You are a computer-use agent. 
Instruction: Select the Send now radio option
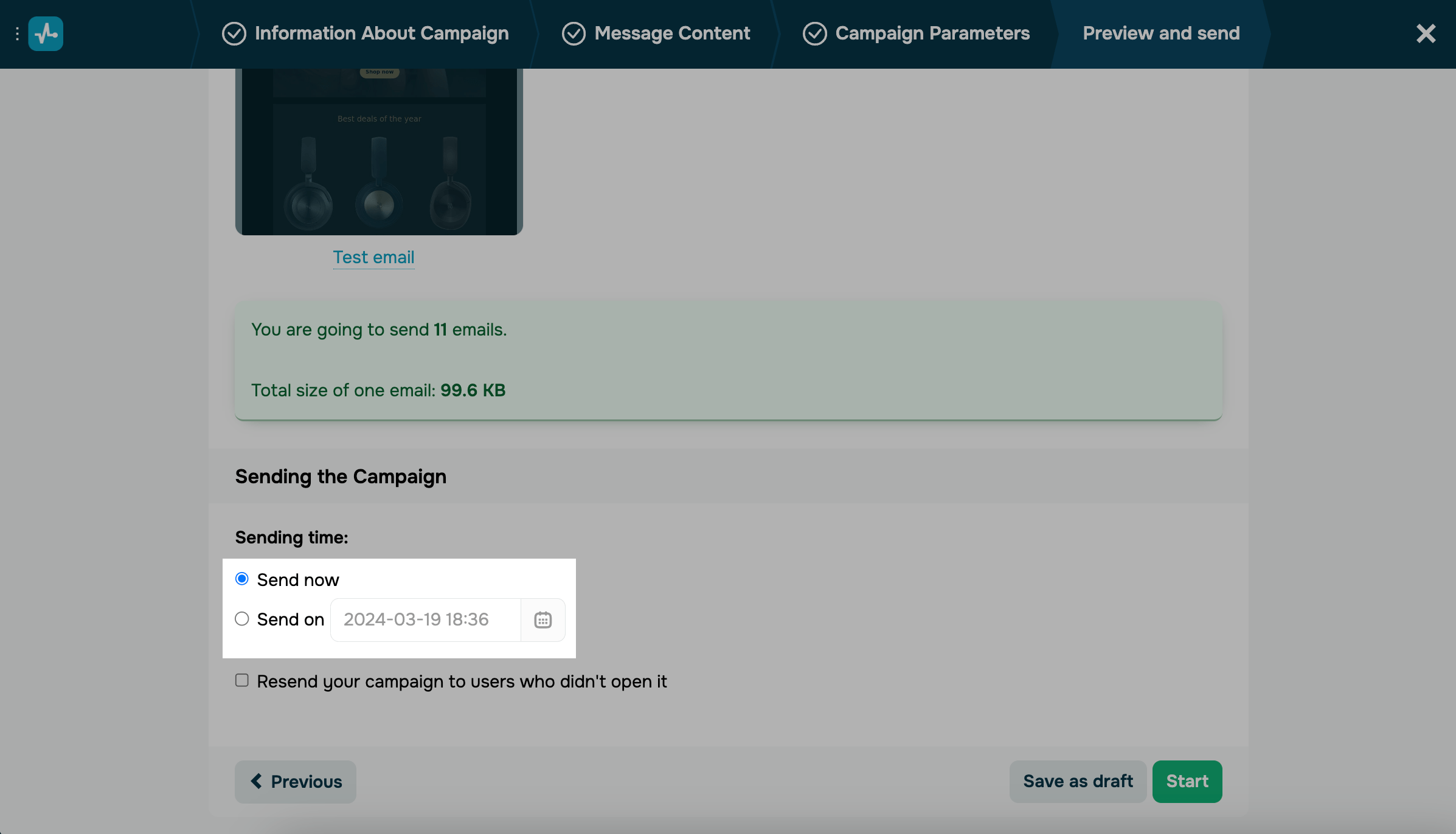click(x=242, y=579)
